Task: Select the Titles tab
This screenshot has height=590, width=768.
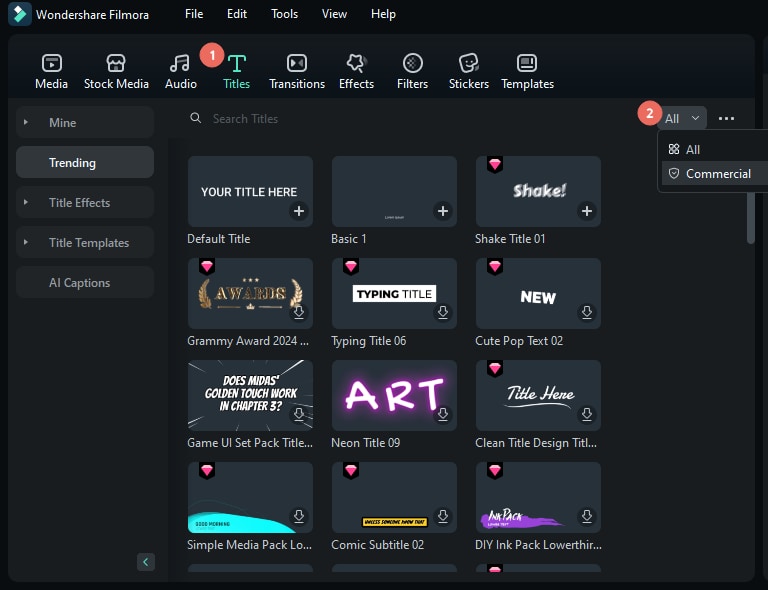Action: [x=237, y=71]
